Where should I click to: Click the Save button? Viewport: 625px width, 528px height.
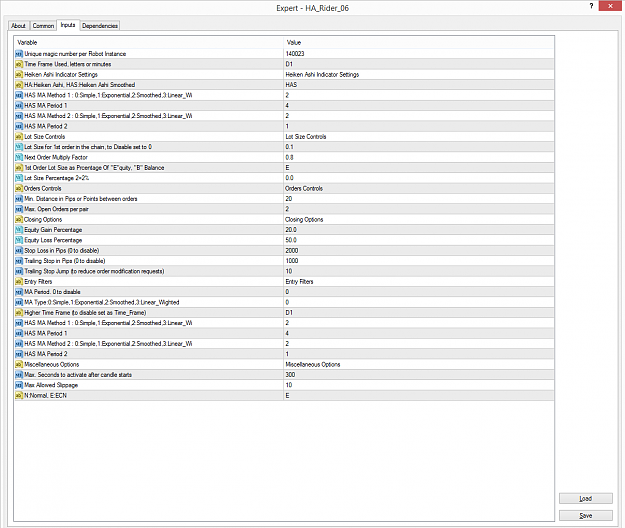pyautogui.click(x=586, y=516)
